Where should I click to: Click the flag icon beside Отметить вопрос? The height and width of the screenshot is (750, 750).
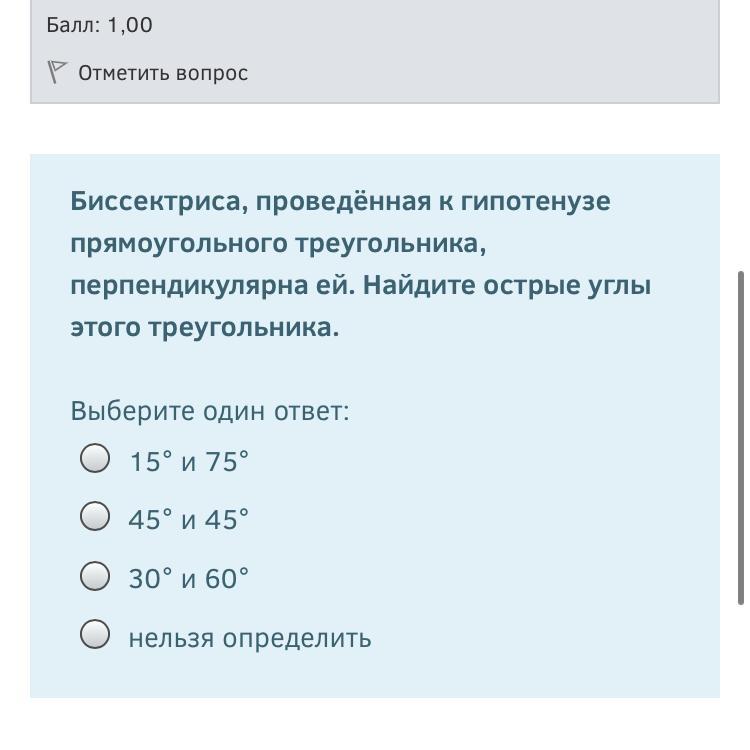57,72
